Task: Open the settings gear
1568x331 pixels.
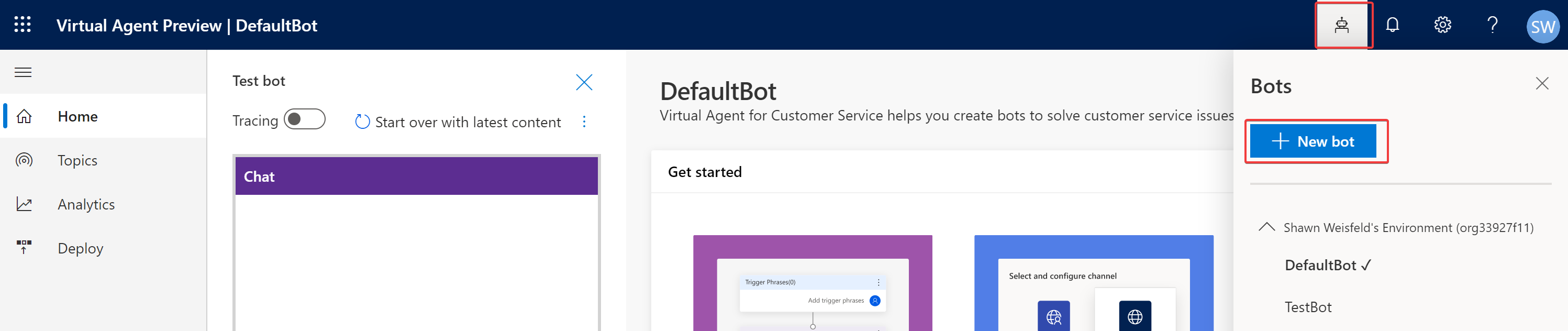Action: tap(1442, 25)
